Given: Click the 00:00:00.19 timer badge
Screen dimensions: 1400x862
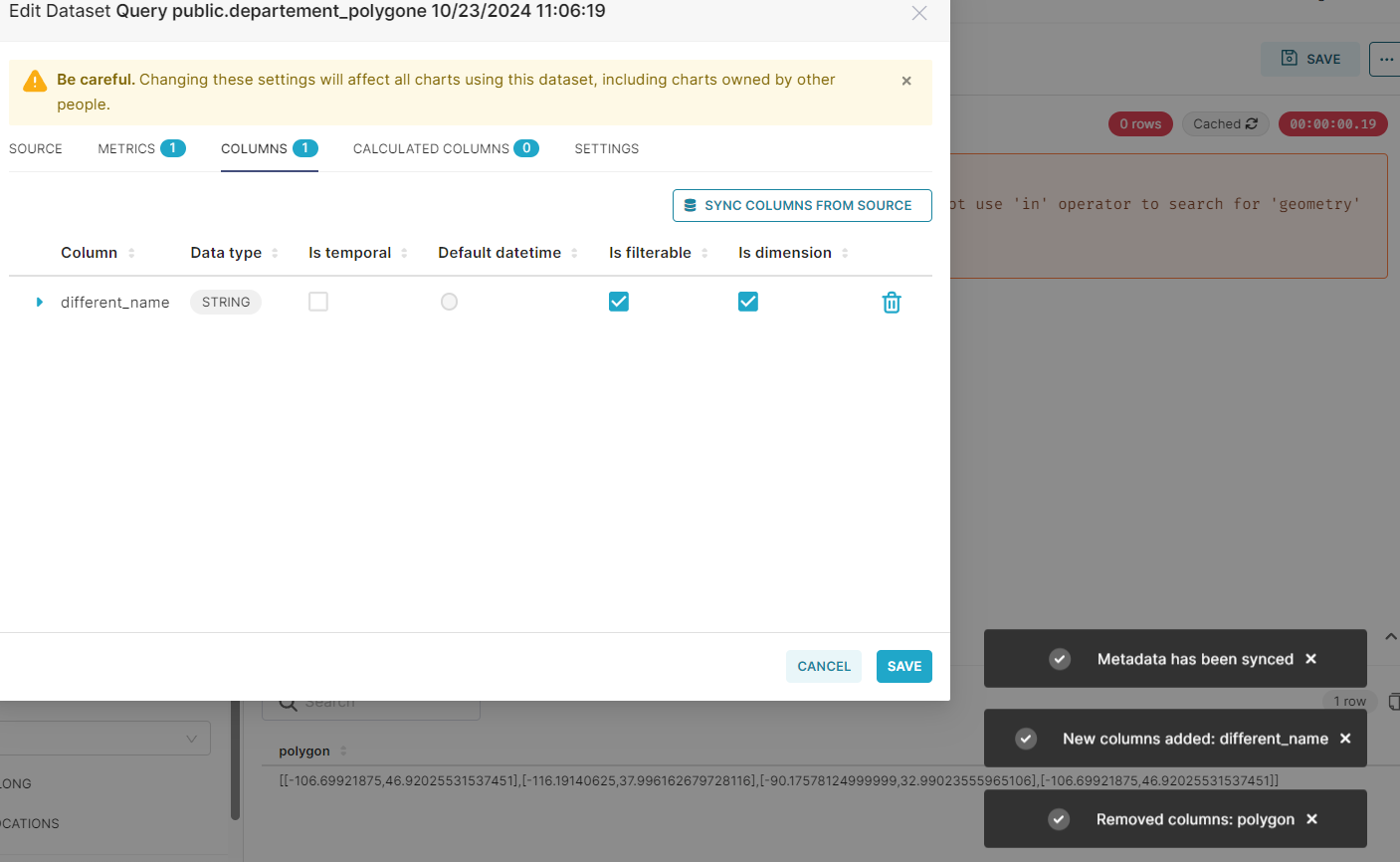Looking at the screenshot, I should pos(1333,124).
